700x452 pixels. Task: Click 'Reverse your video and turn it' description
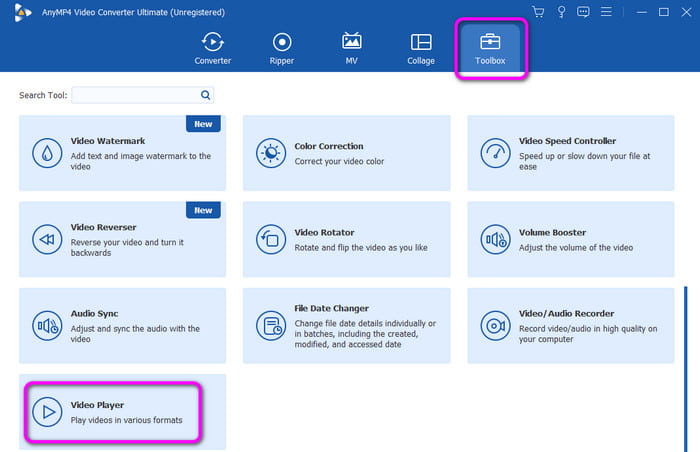point(127,247)
